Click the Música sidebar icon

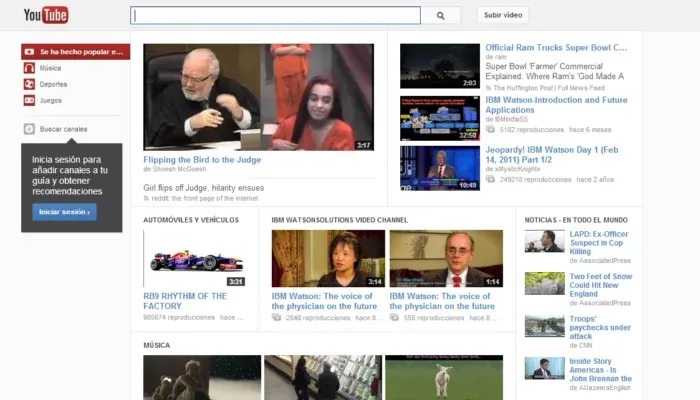pos(30,68)
